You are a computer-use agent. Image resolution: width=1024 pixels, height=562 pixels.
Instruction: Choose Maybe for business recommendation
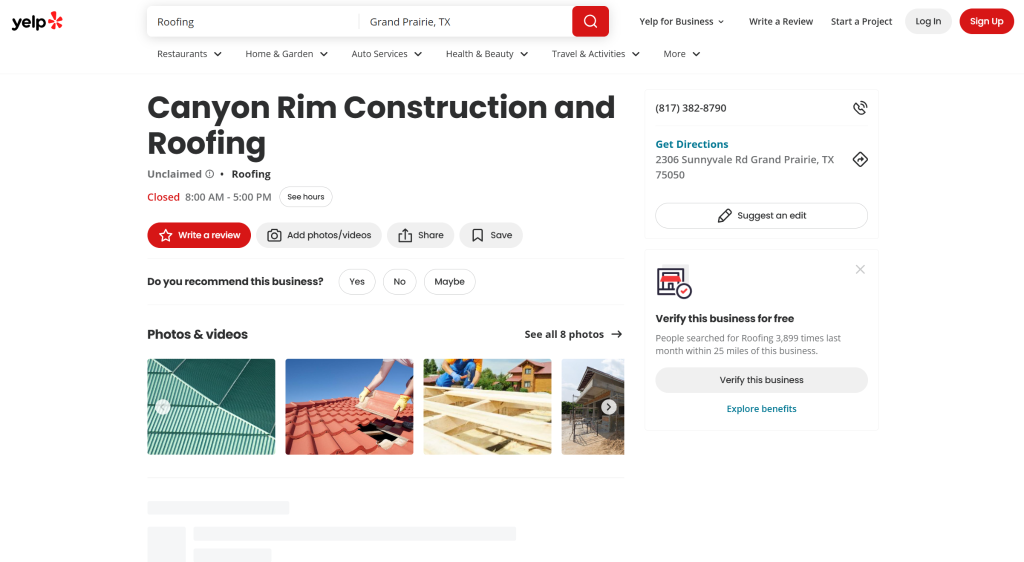pyautogui.click(x=449, y=282)
